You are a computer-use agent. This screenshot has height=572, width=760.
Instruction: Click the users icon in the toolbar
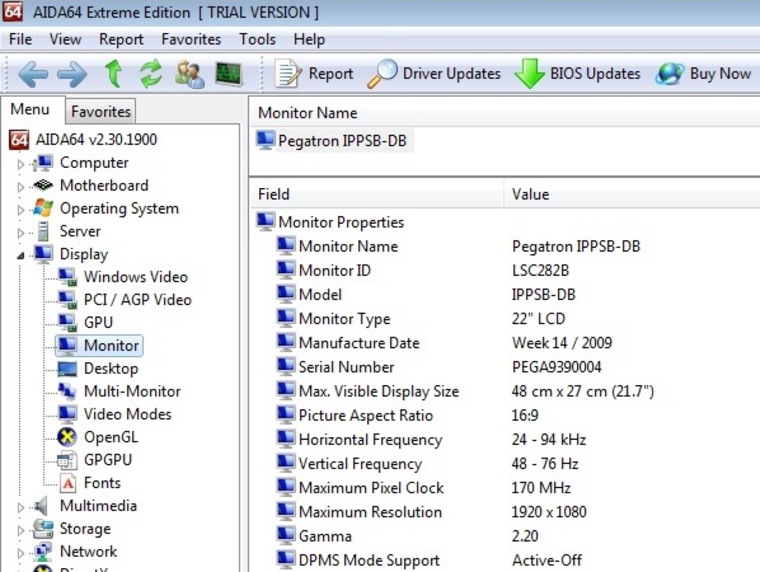click(x=189, y=74)
